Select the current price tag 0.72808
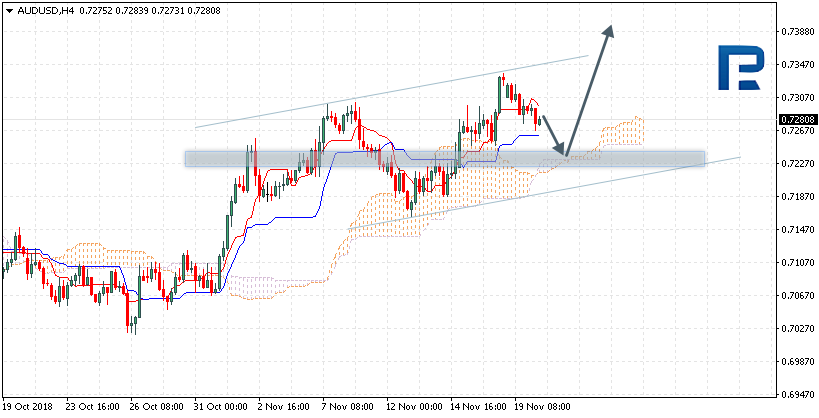This screenshot has width=819, height=418. (796, 120)
